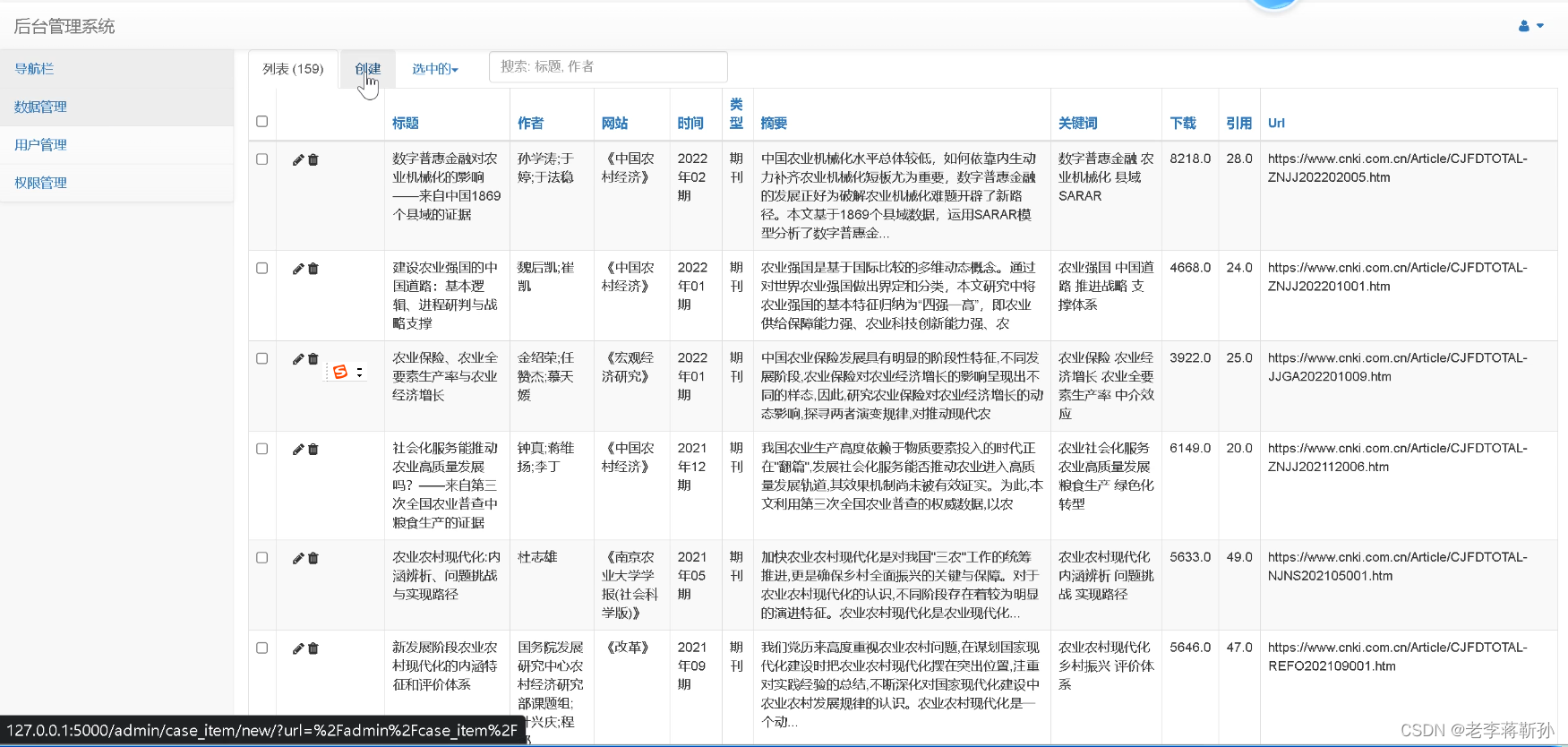Click the Sogou input method S icon
Viewport: 1568px width, 747px height.
point(340,372)
